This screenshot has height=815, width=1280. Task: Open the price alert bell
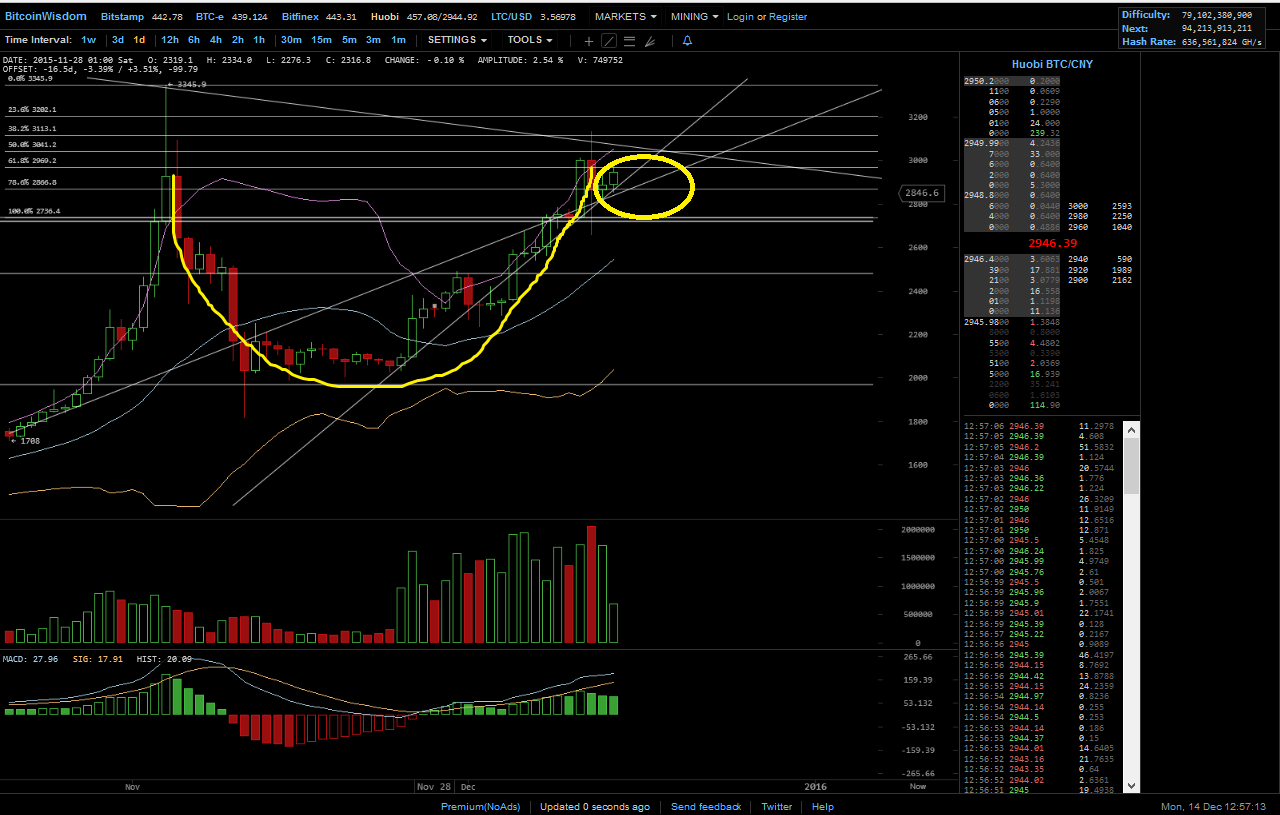coord(687,41)
